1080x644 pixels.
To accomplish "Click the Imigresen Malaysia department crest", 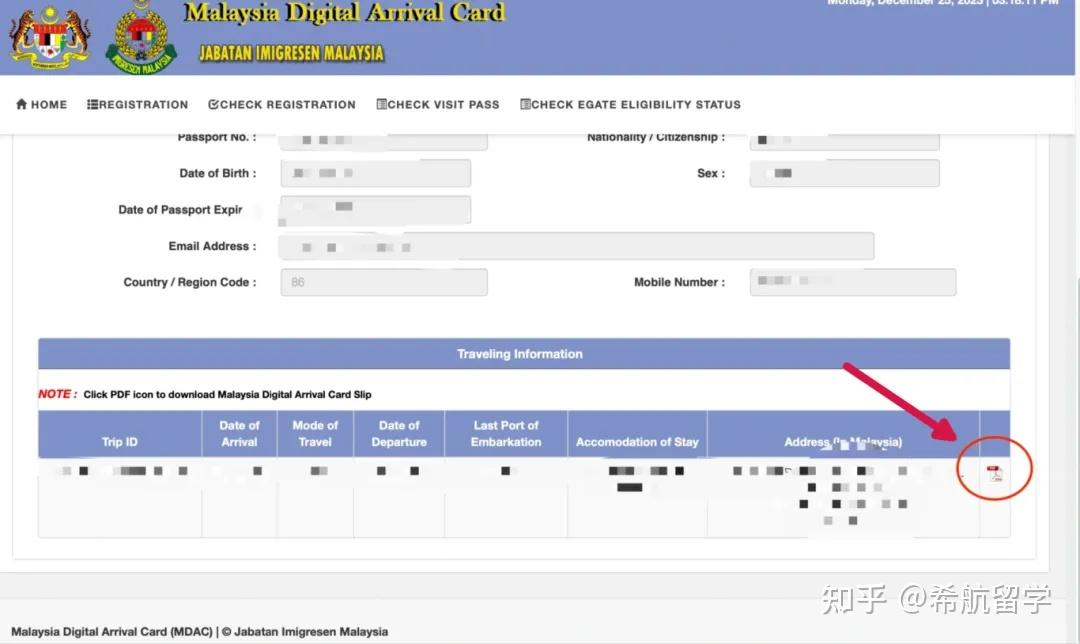I will (x=141, y=38).
